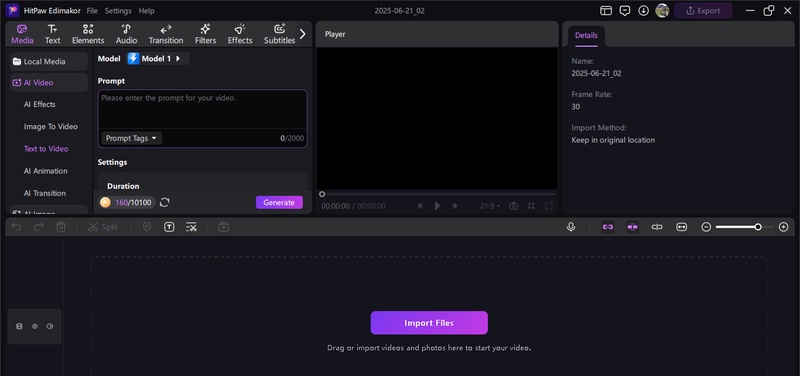Open the layout switcher icon

[606, 11]
